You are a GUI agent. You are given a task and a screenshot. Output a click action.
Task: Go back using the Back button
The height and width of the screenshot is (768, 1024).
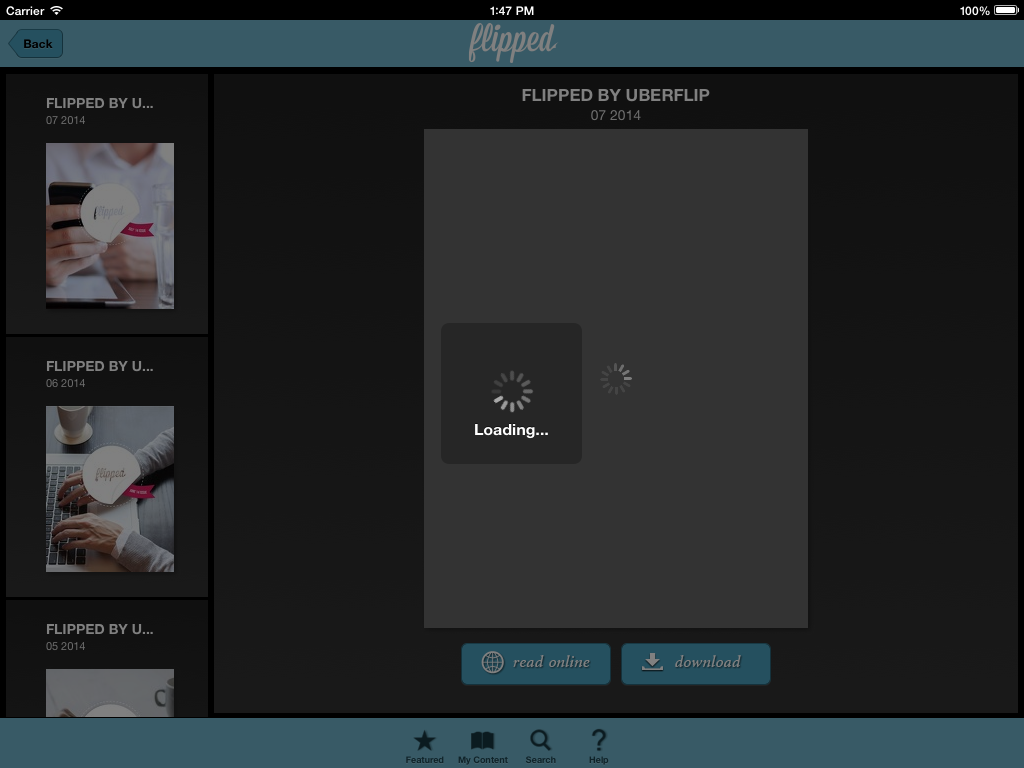pyautogui.click(x=36, y=44)
